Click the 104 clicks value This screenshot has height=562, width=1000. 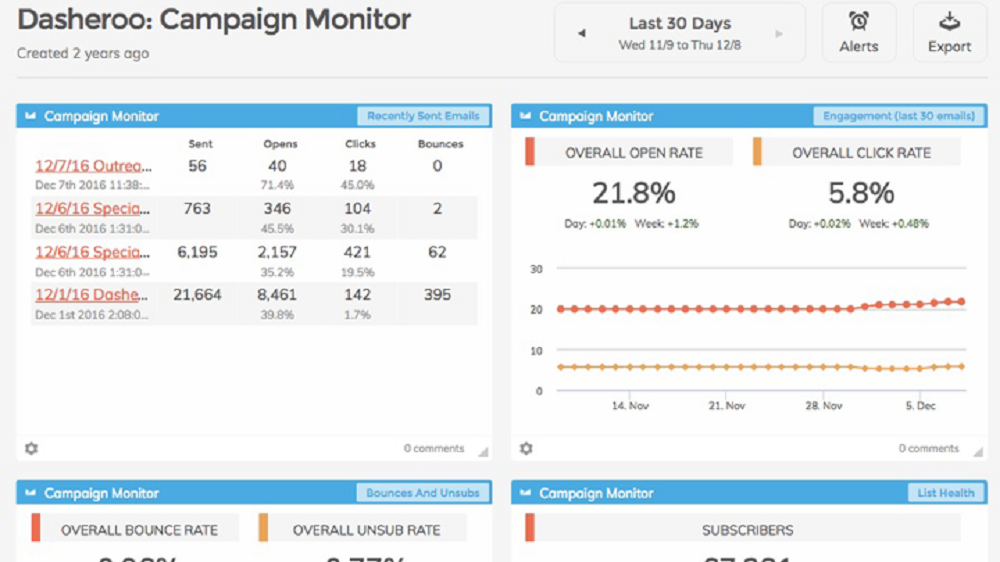pyautogui.click(x=357, y=209)
